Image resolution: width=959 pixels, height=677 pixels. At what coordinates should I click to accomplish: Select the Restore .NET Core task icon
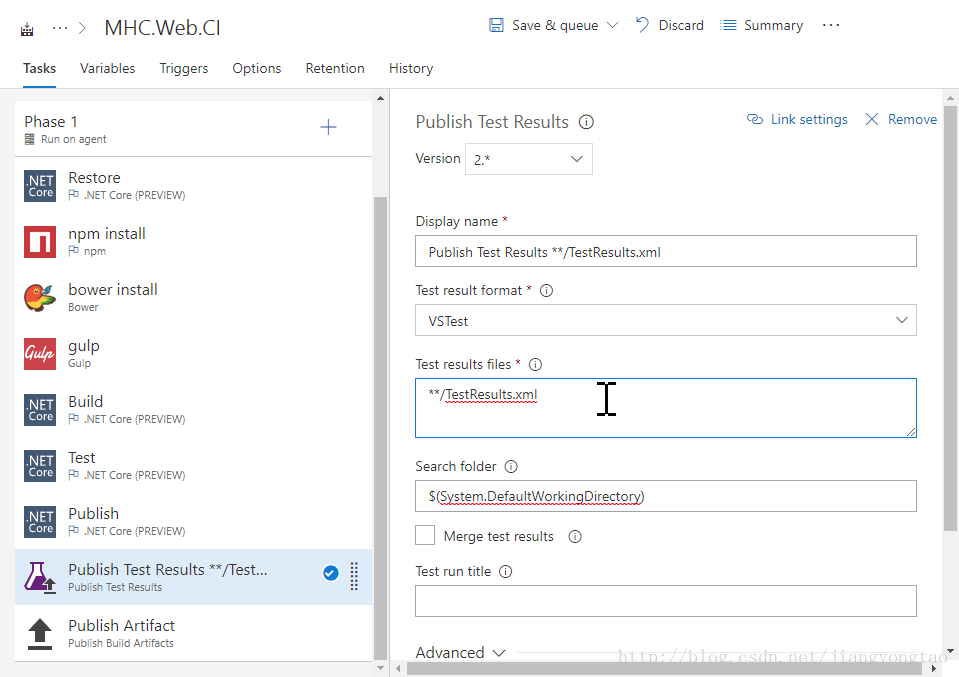[x=40, y=186]
